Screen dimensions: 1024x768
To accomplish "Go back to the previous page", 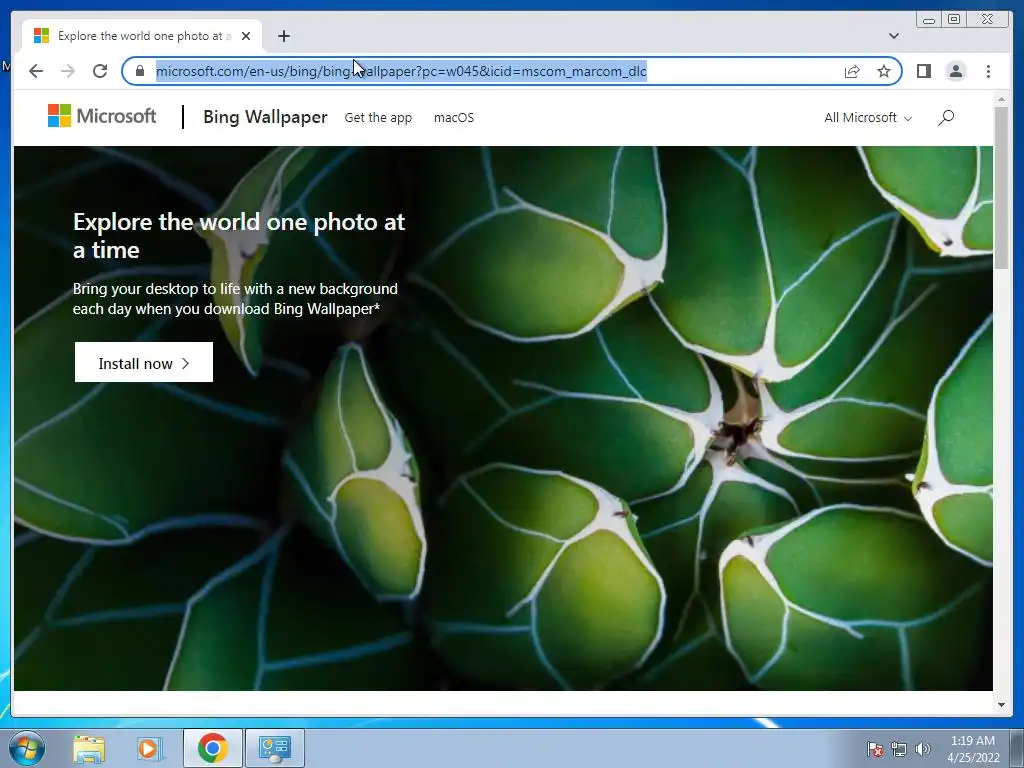I will coord(36,71).
